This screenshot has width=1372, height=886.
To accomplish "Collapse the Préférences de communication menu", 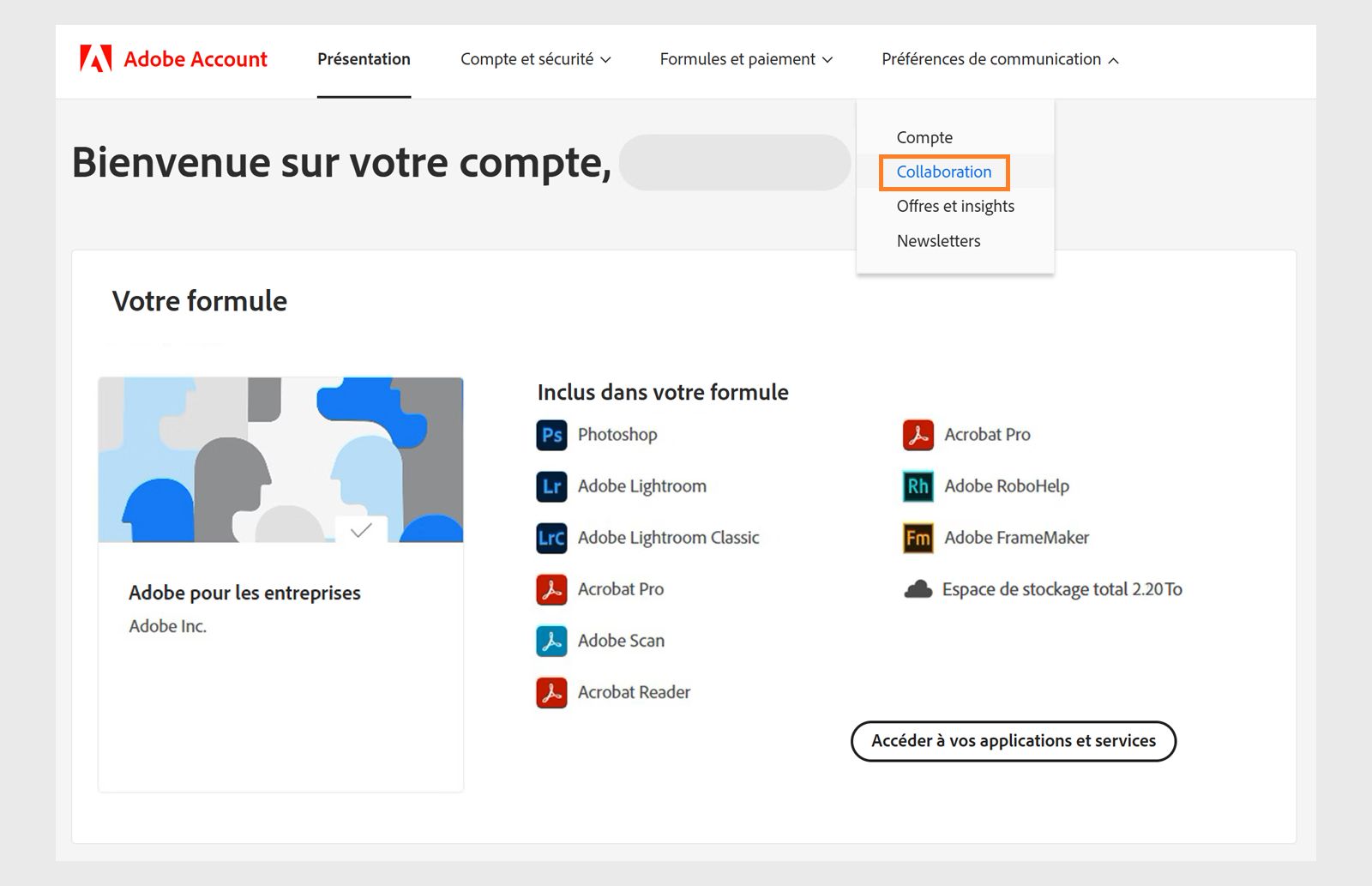I will point(1000,59).
